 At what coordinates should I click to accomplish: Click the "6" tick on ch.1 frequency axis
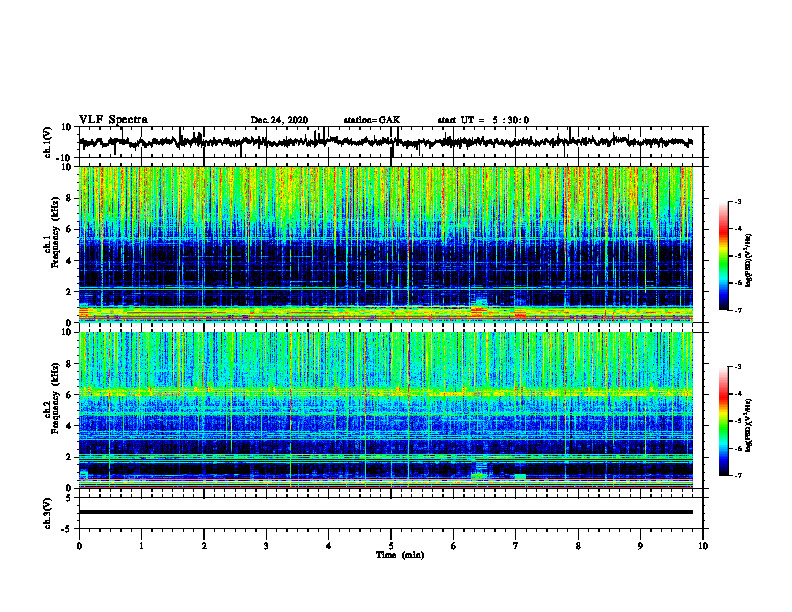click(68, 230)
